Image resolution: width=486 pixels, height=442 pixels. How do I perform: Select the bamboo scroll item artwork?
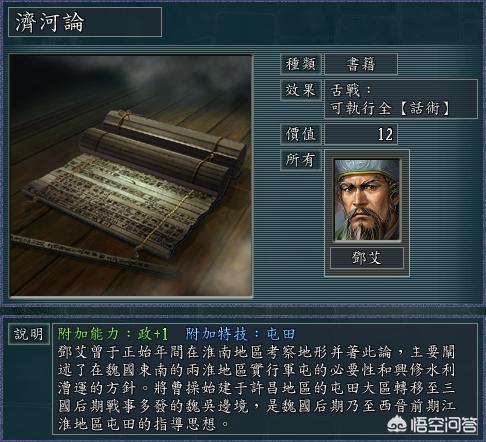point(131,176)
